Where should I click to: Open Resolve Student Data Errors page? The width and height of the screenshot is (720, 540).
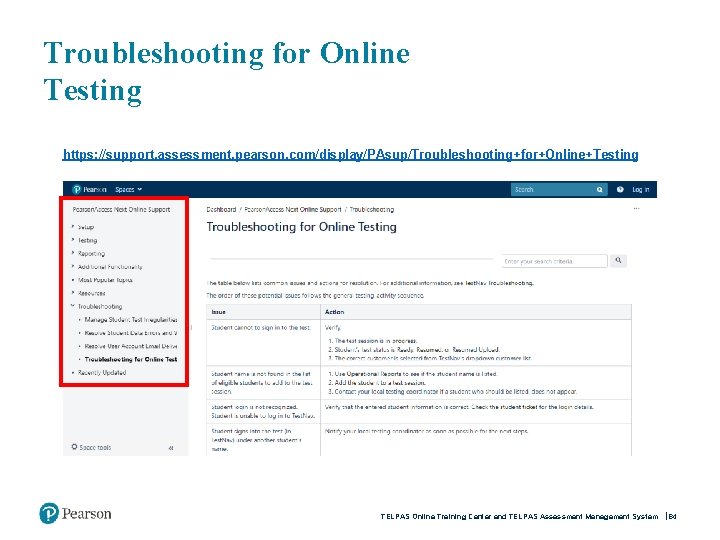click(x=131, y=333)
